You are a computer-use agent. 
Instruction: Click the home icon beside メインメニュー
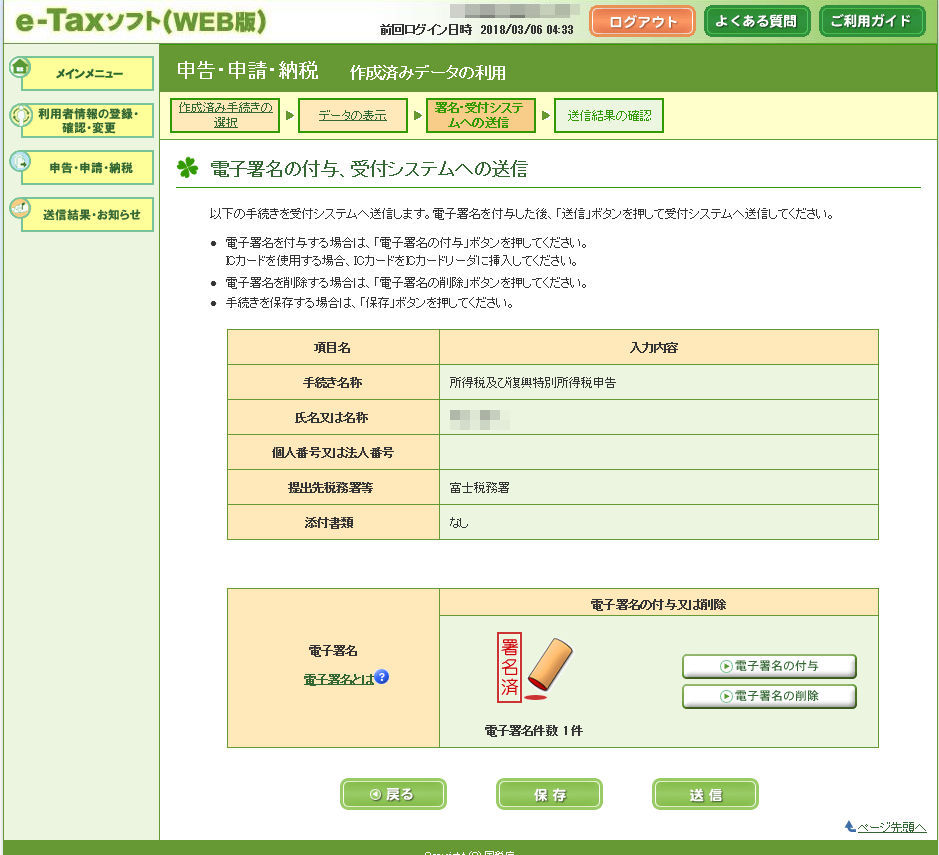click(x=20, y=67)
